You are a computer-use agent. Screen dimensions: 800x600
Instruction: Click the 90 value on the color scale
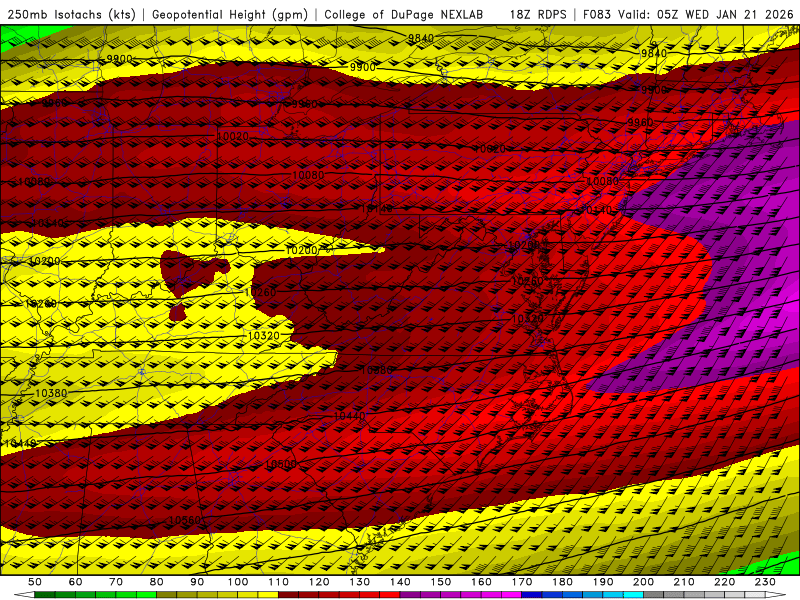(x=197, y=582)
